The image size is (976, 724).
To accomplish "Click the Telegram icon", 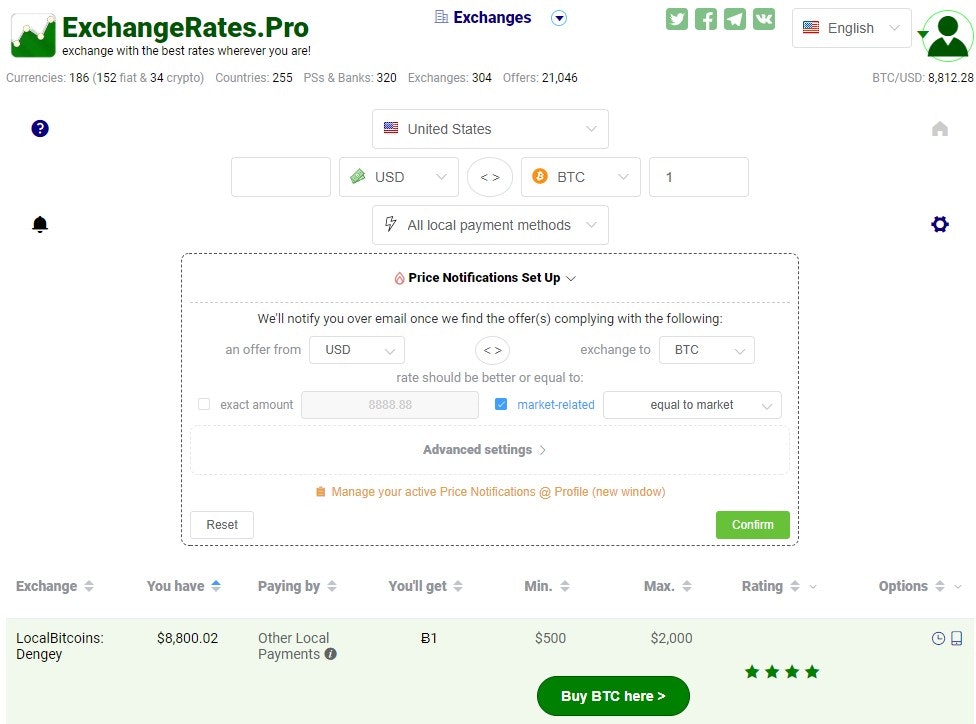I will [x=735, y=18].
